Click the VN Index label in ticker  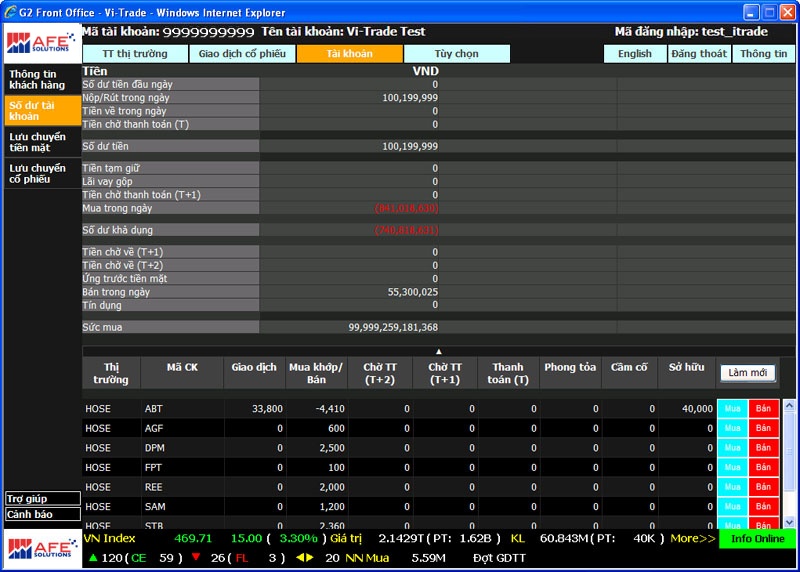(x=109, y=538)
